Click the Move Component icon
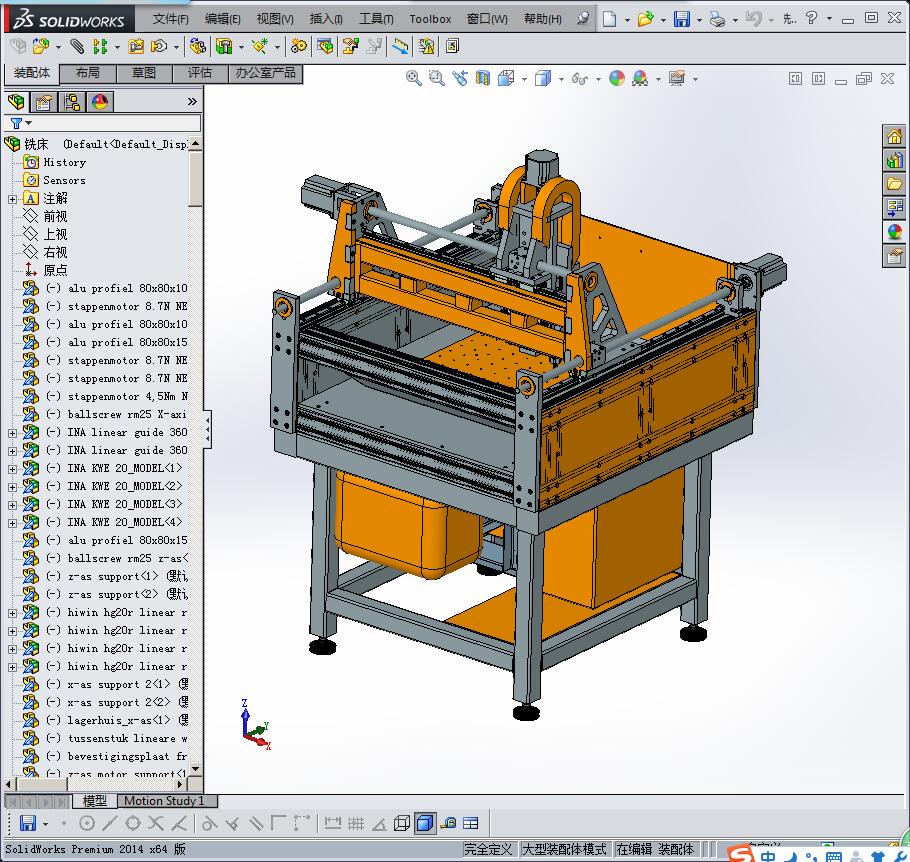This screenshot has height=862, width=910. click(158, 46)
